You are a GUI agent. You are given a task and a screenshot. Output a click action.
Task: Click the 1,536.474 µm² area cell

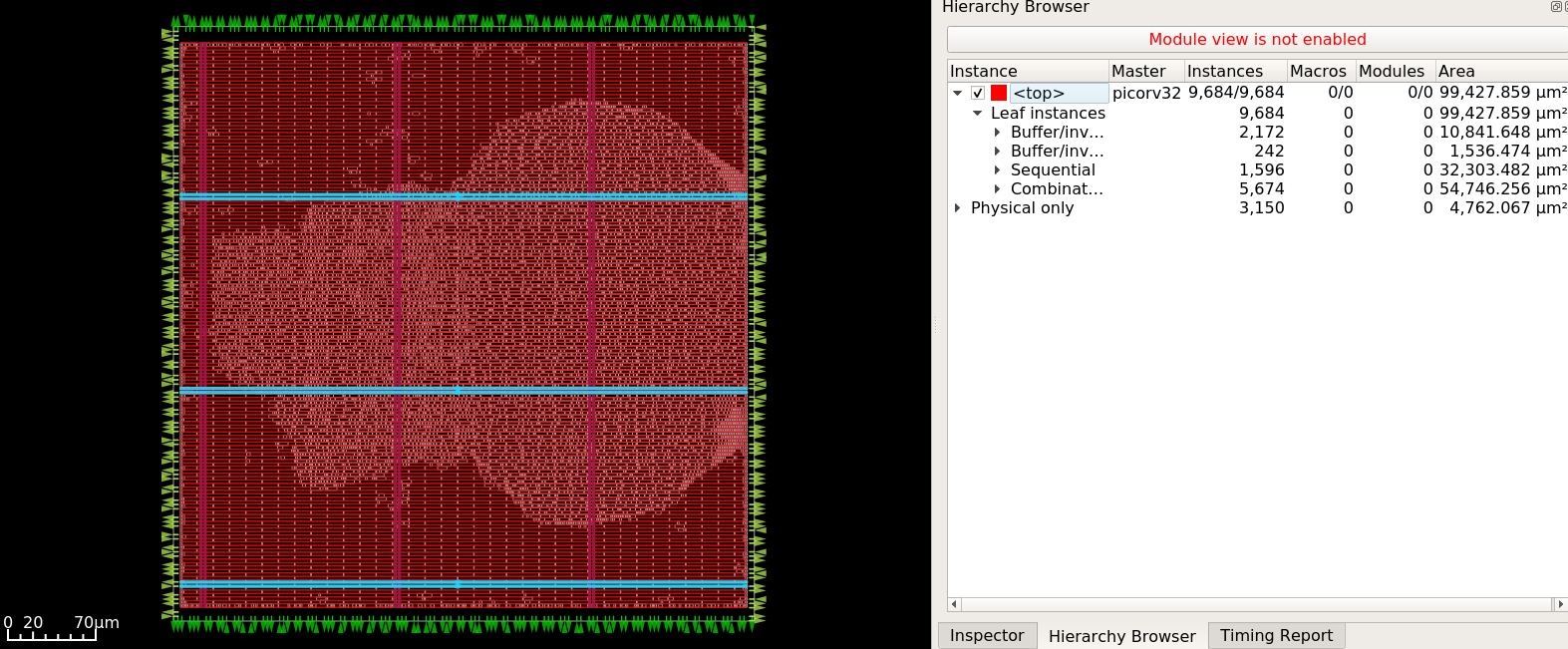1508,151
